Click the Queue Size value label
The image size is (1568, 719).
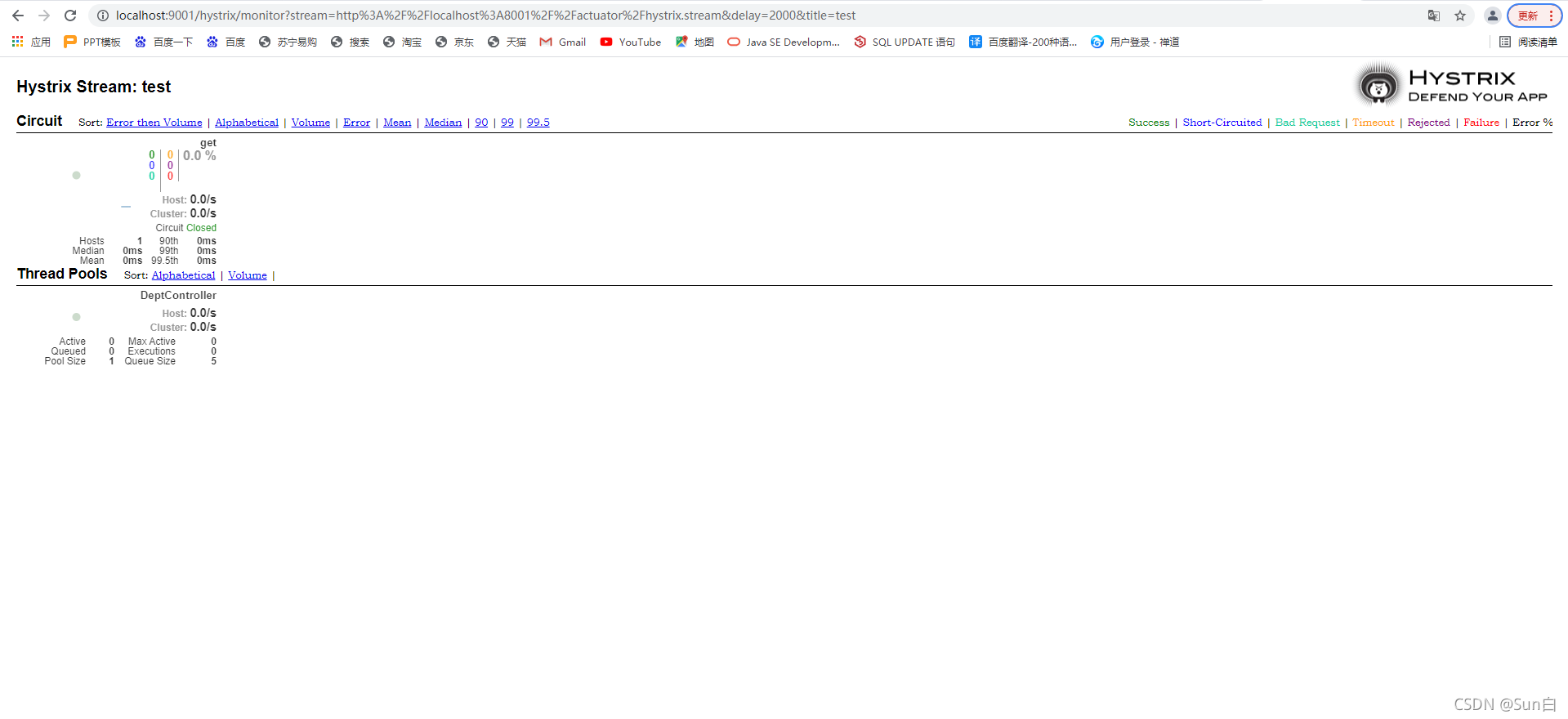[150, 361]
